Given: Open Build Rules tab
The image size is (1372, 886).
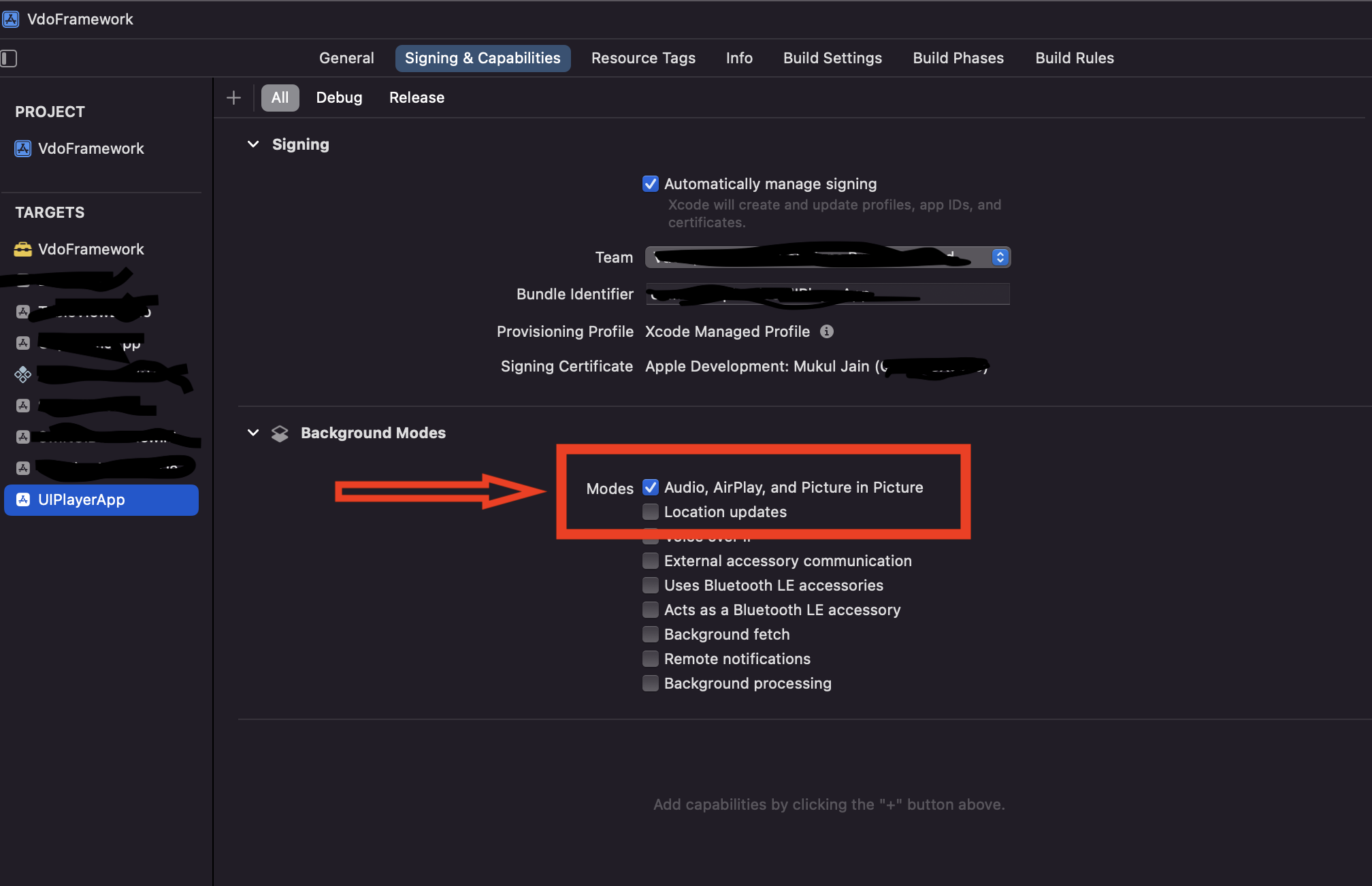Looking at the screenshot, I should click(1075, 59).
